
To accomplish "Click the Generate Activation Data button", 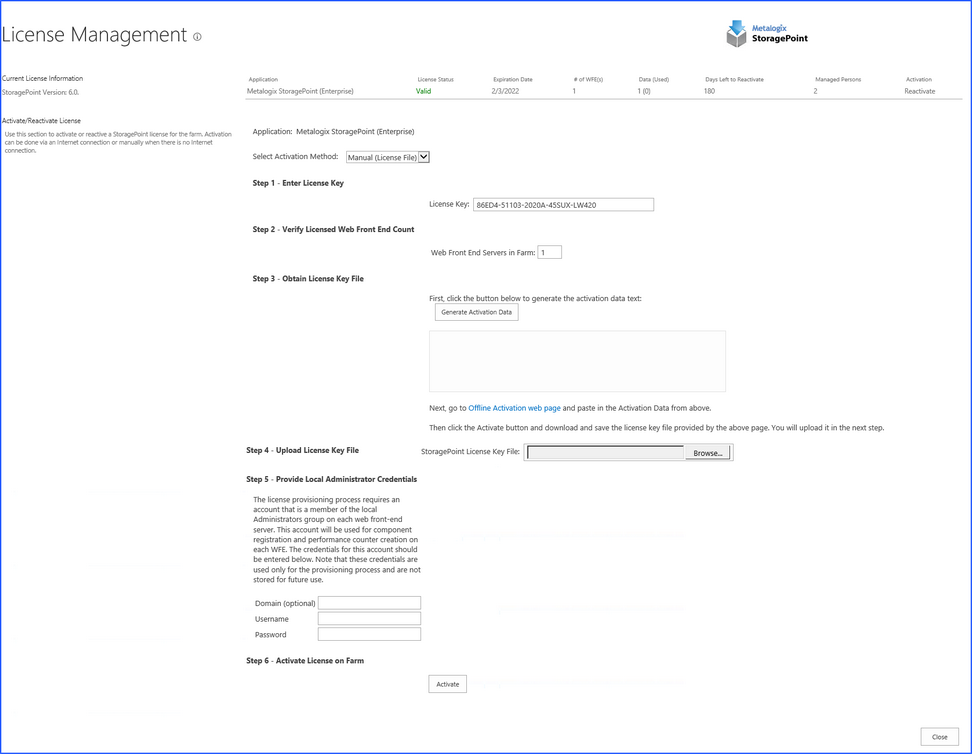I will (476, 313).
